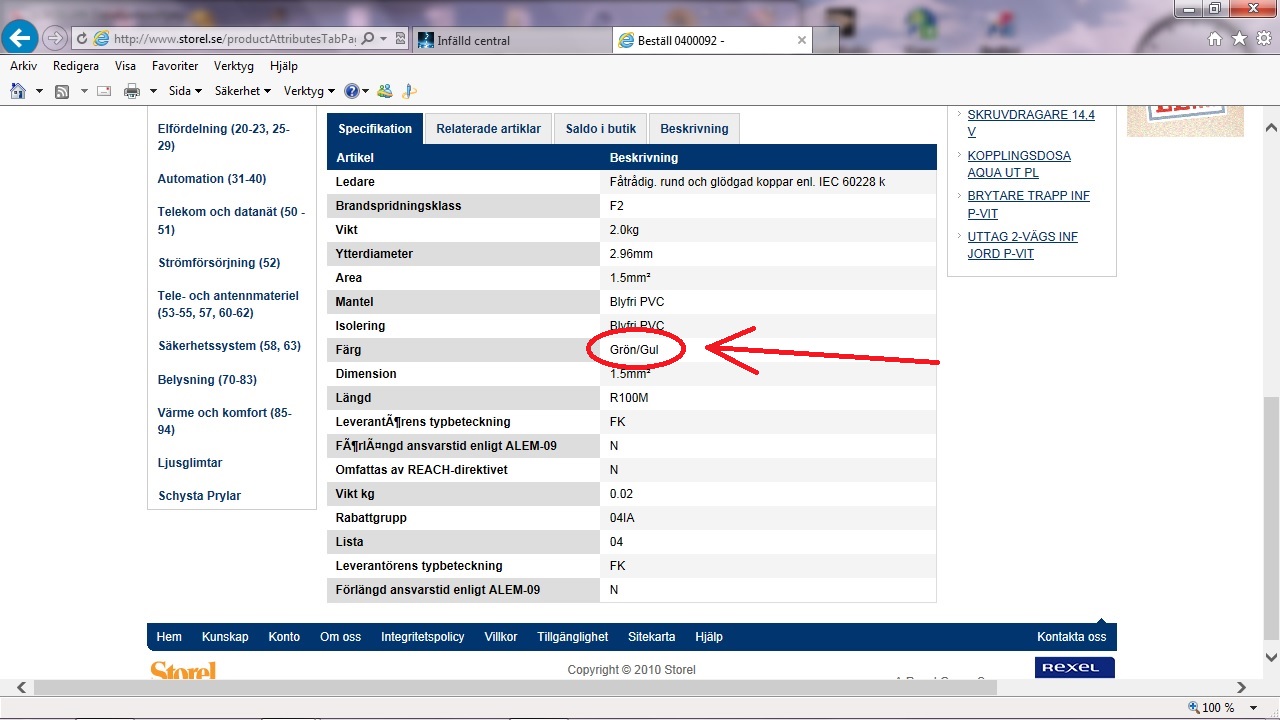Click the Home icon in command bar
This screenshot has width=1280, height=720.
[x=17, y=91]
